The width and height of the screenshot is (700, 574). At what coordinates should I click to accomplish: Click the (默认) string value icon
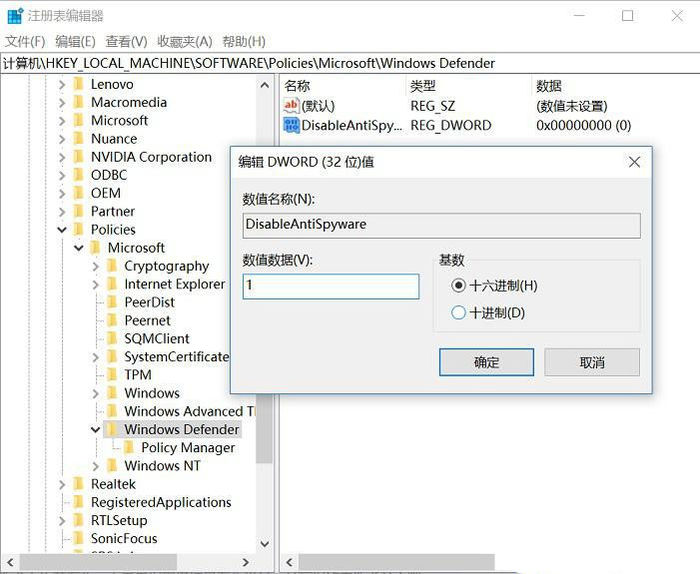click(291, 105)
